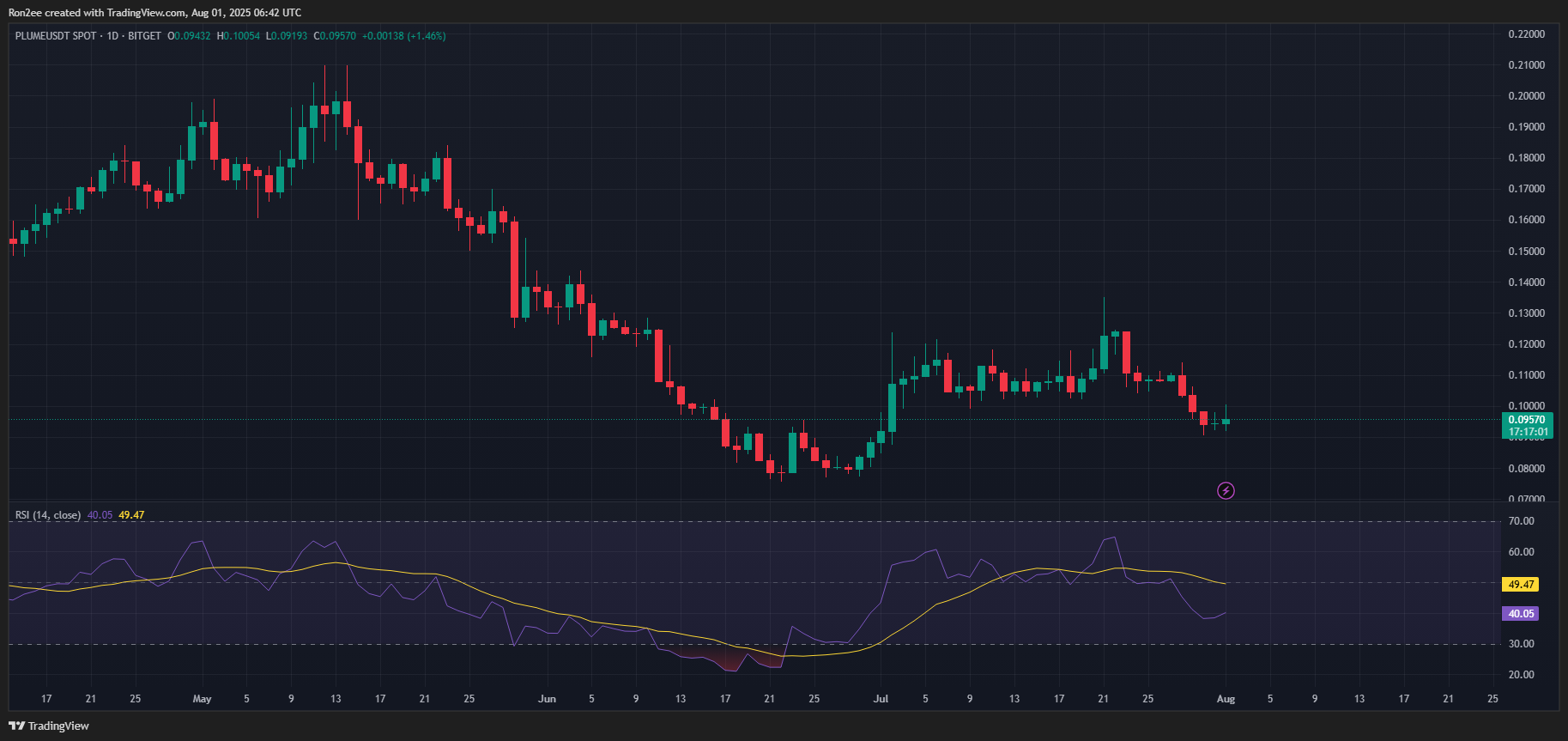This screenshot has width=1568, height=741.
Task: Click the BITGET exchange label
Action: 144,36
